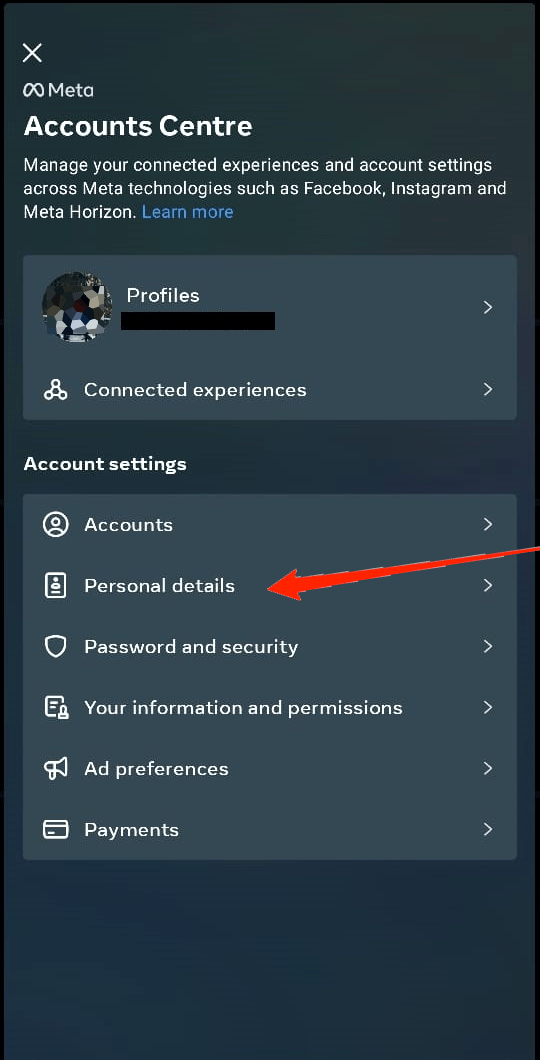Click the Ad preferences megaphone icon
Image resolution: width=540 pixels, height=1060 pixels.
pos(55,769)
